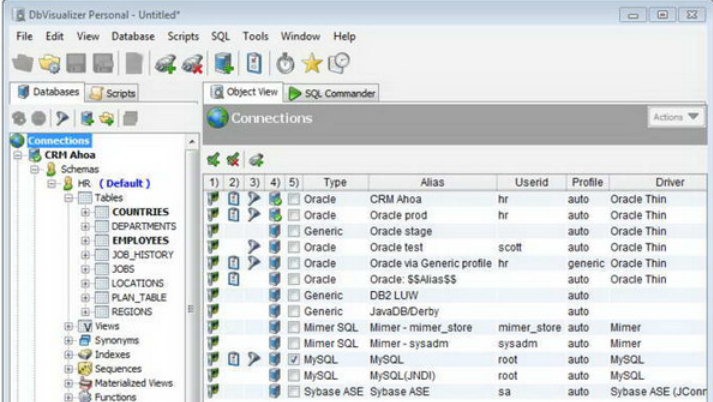Expand the Sequences tree node

69,369
